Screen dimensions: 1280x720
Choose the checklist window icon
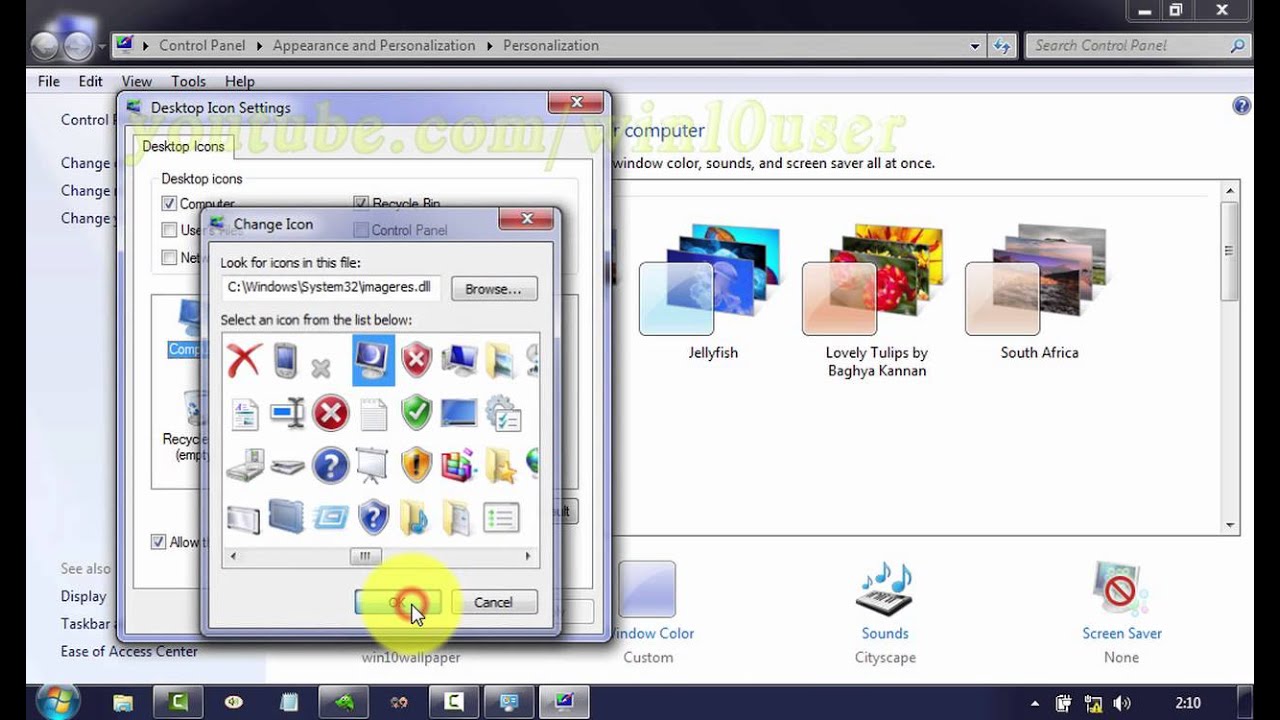[501, 517]
